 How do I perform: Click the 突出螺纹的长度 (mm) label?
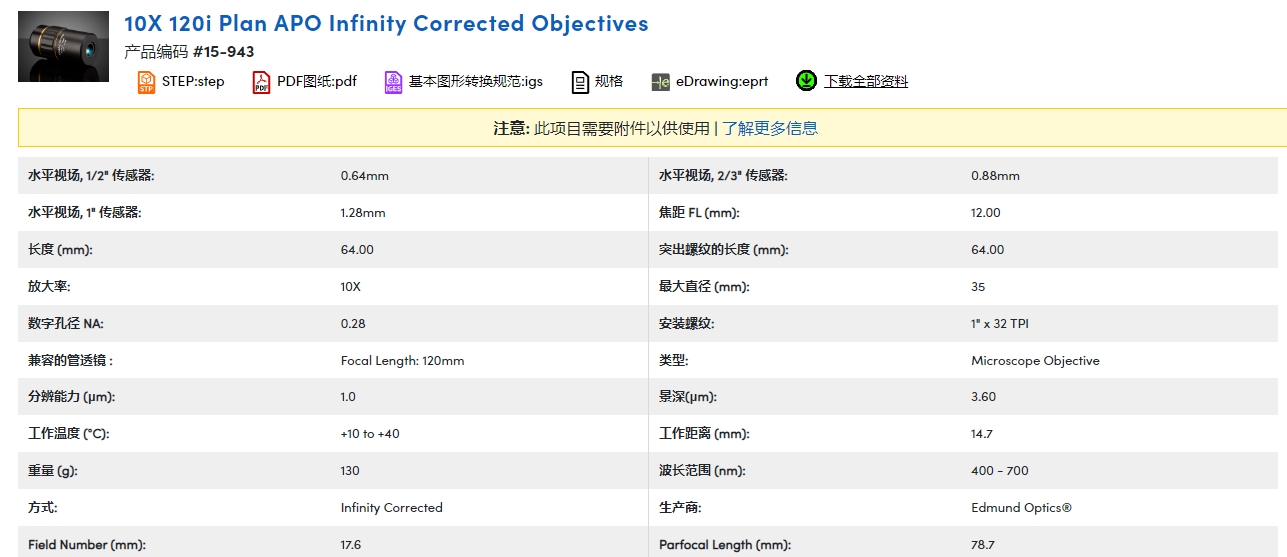click(724, 250)
